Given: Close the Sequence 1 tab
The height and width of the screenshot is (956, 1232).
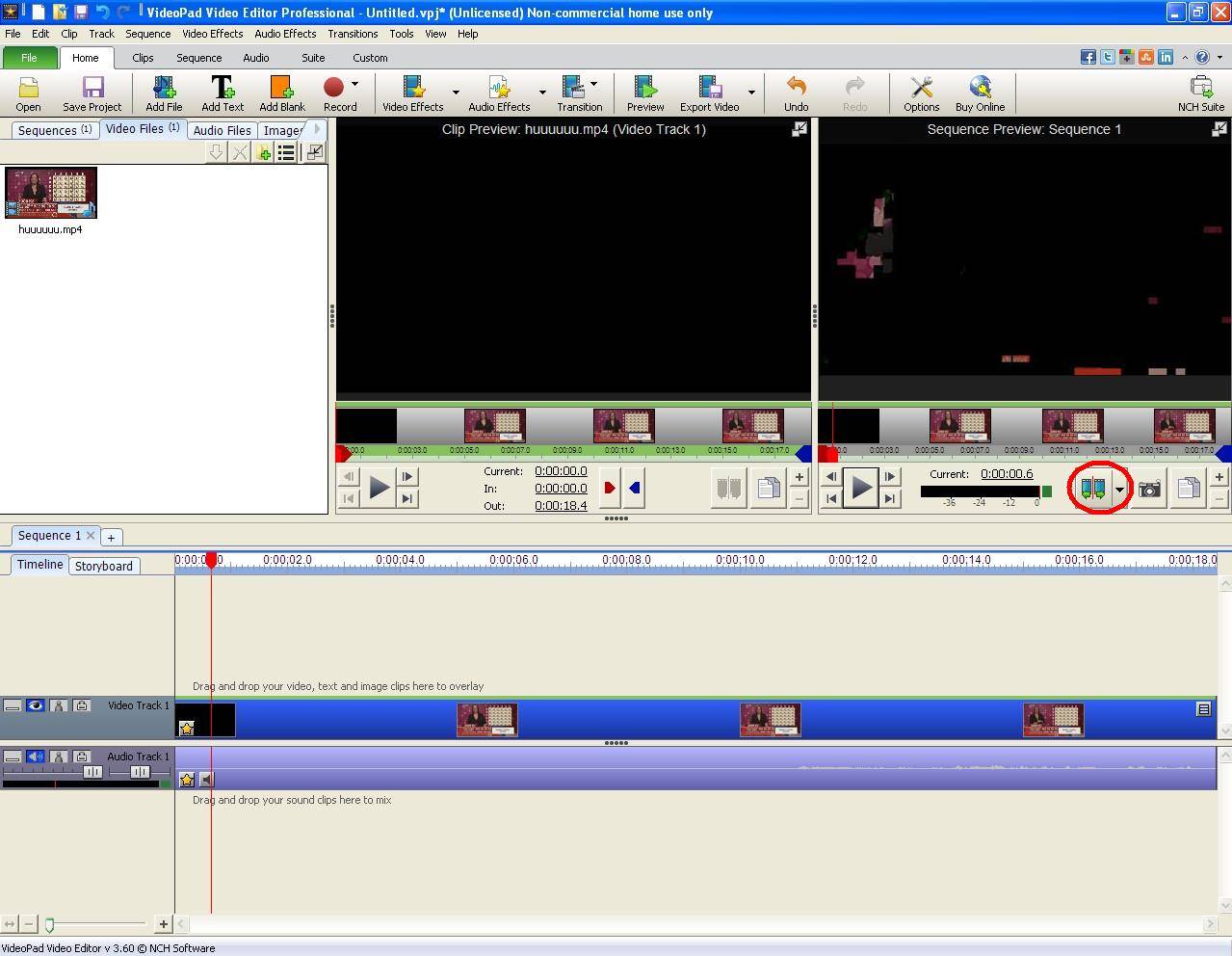Looking at the screenshot, I should [x=91, y=536].
